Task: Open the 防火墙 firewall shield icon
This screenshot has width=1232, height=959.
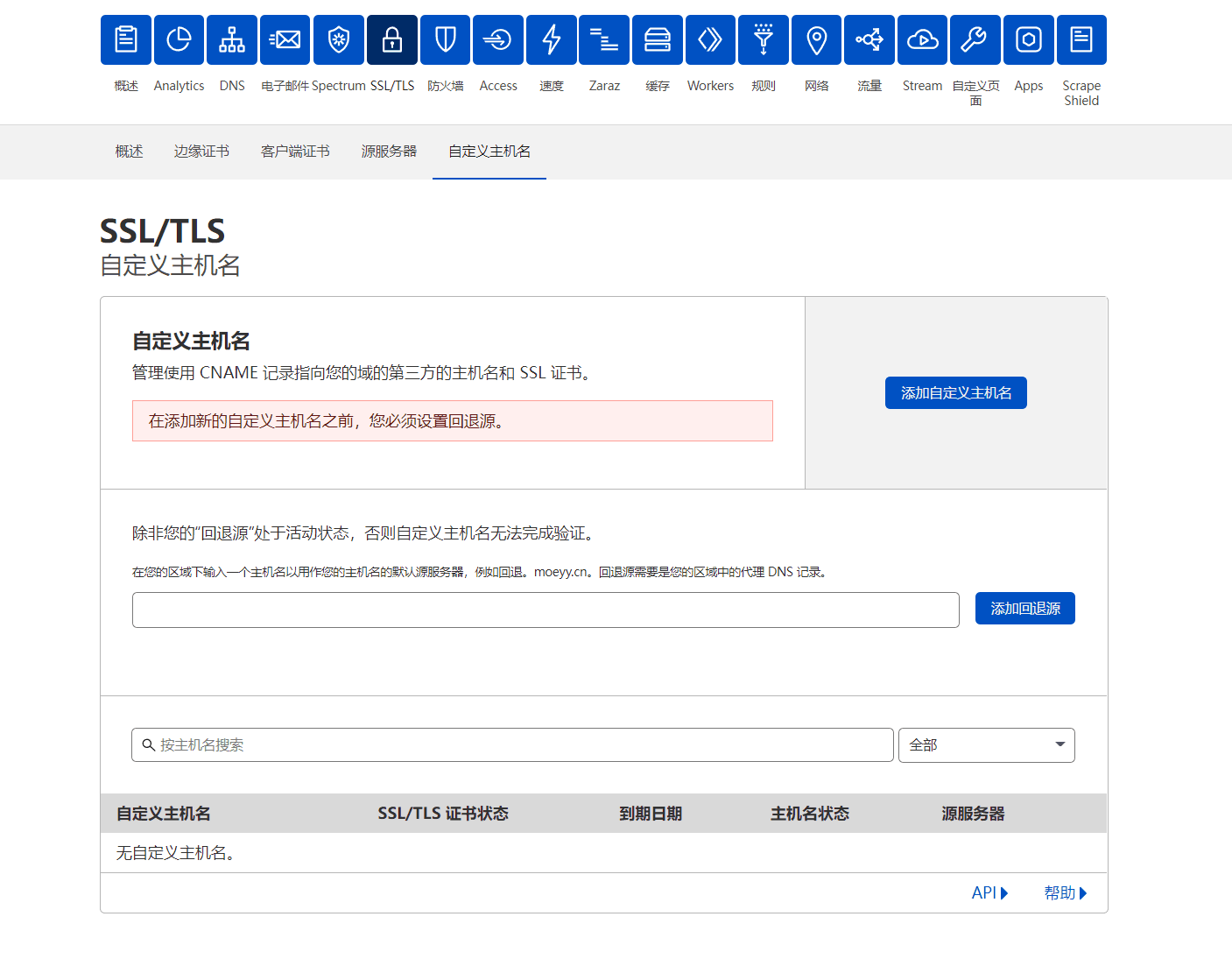Action: coord(445,40)
